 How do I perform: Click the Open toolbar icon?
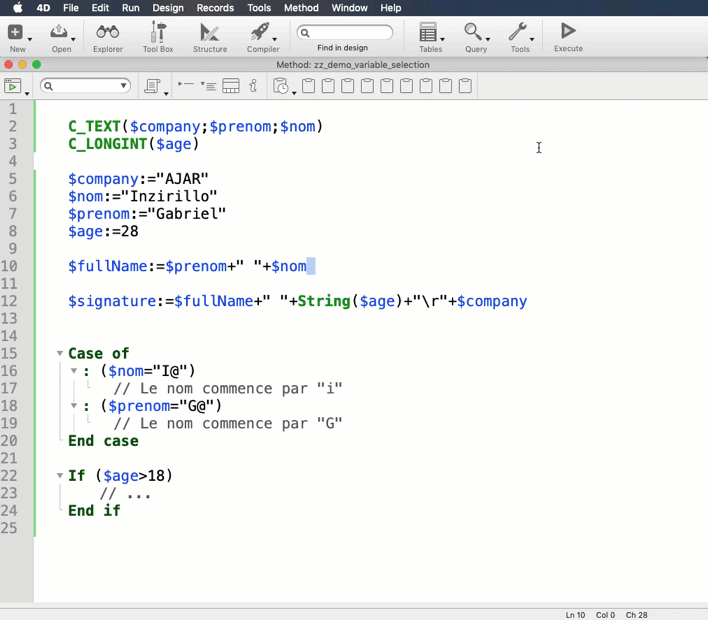click(59, 32)
